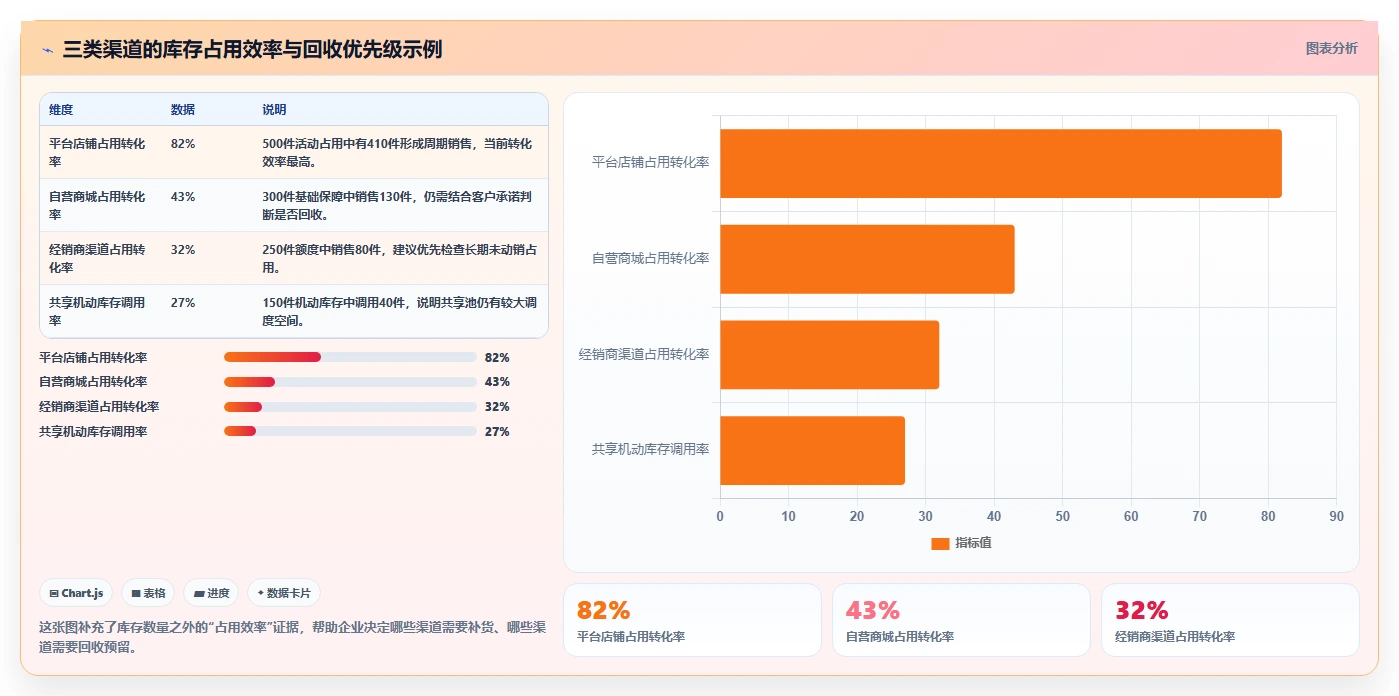Click the 指标值 legend text
This screenshot has width=1399, height=696.
coord(973,543)
